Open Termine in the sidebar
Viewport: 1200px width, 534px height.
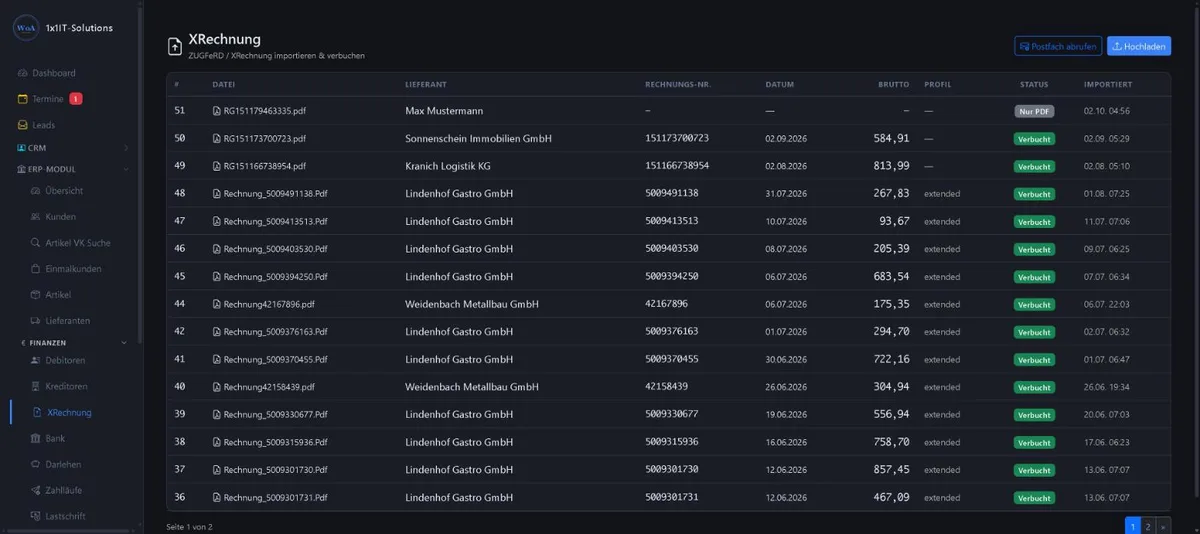(47, 99)
